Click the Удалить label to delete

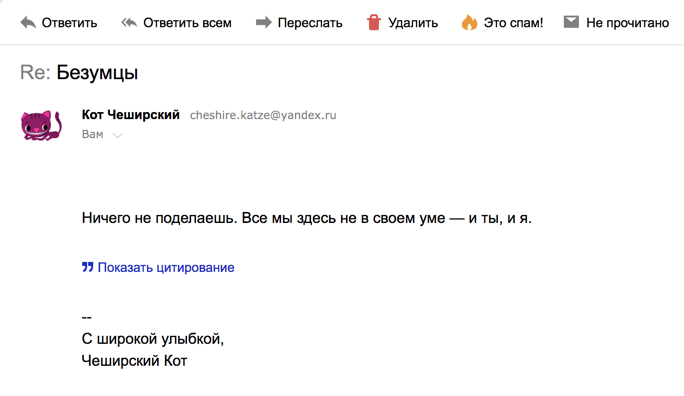click(x=413, y=23)
